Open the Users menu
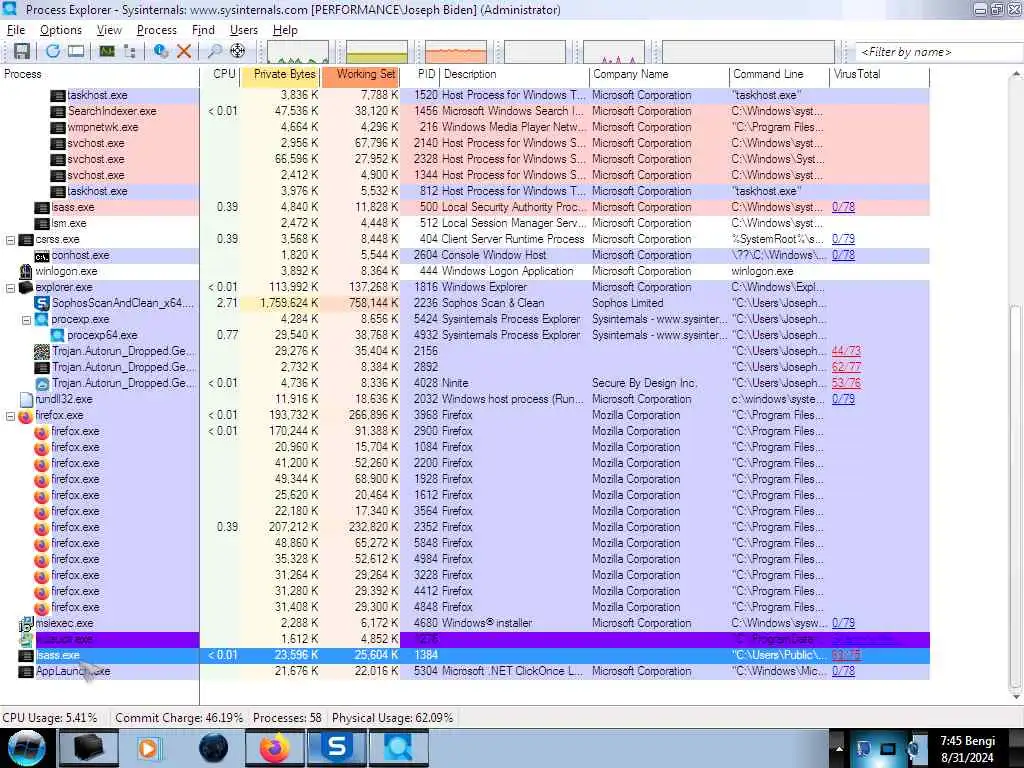Viewport: 1024px width, 768px height. point(244,30)
